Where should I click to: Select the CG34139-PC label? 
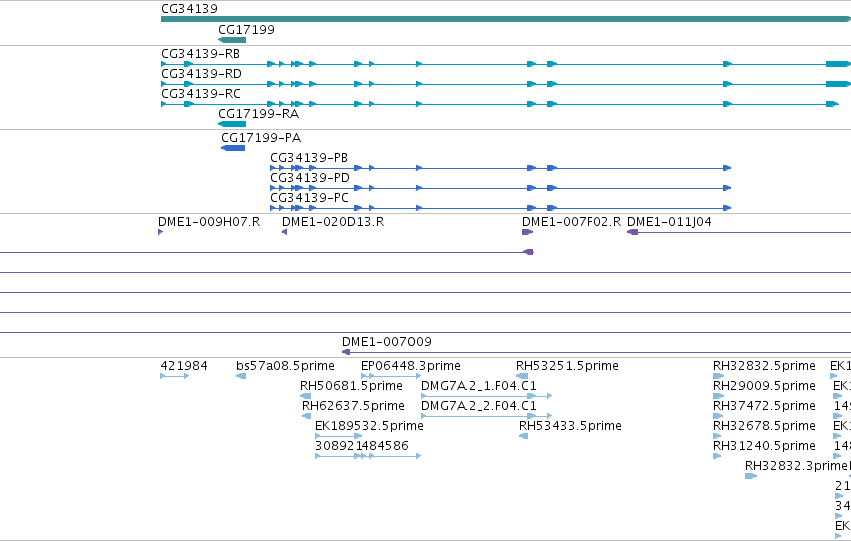(309, 198)
